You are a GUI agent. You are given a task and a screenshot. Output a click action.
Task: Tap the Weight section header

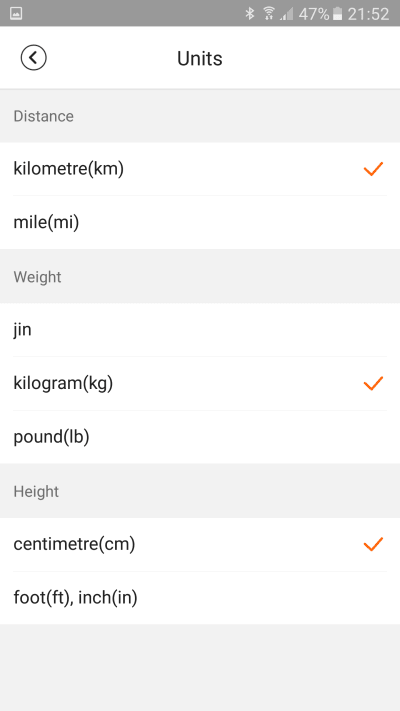coord(37,277)
